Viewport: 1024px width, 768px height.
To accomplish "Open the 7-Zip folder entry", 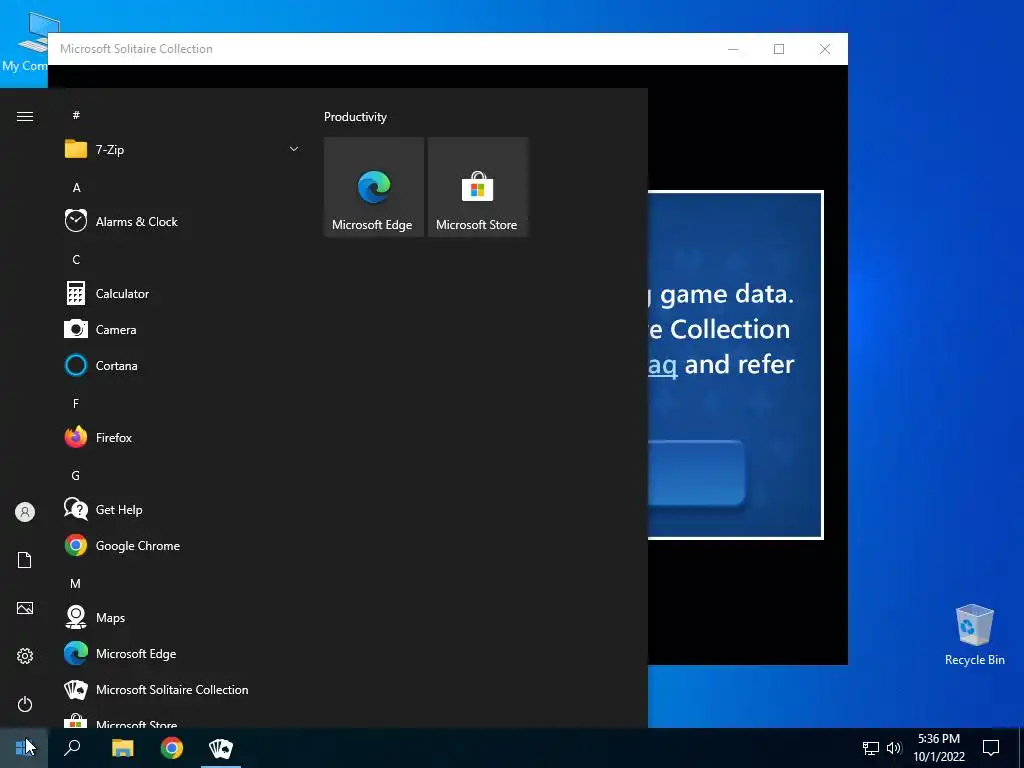I will click(x=182, y=150).
